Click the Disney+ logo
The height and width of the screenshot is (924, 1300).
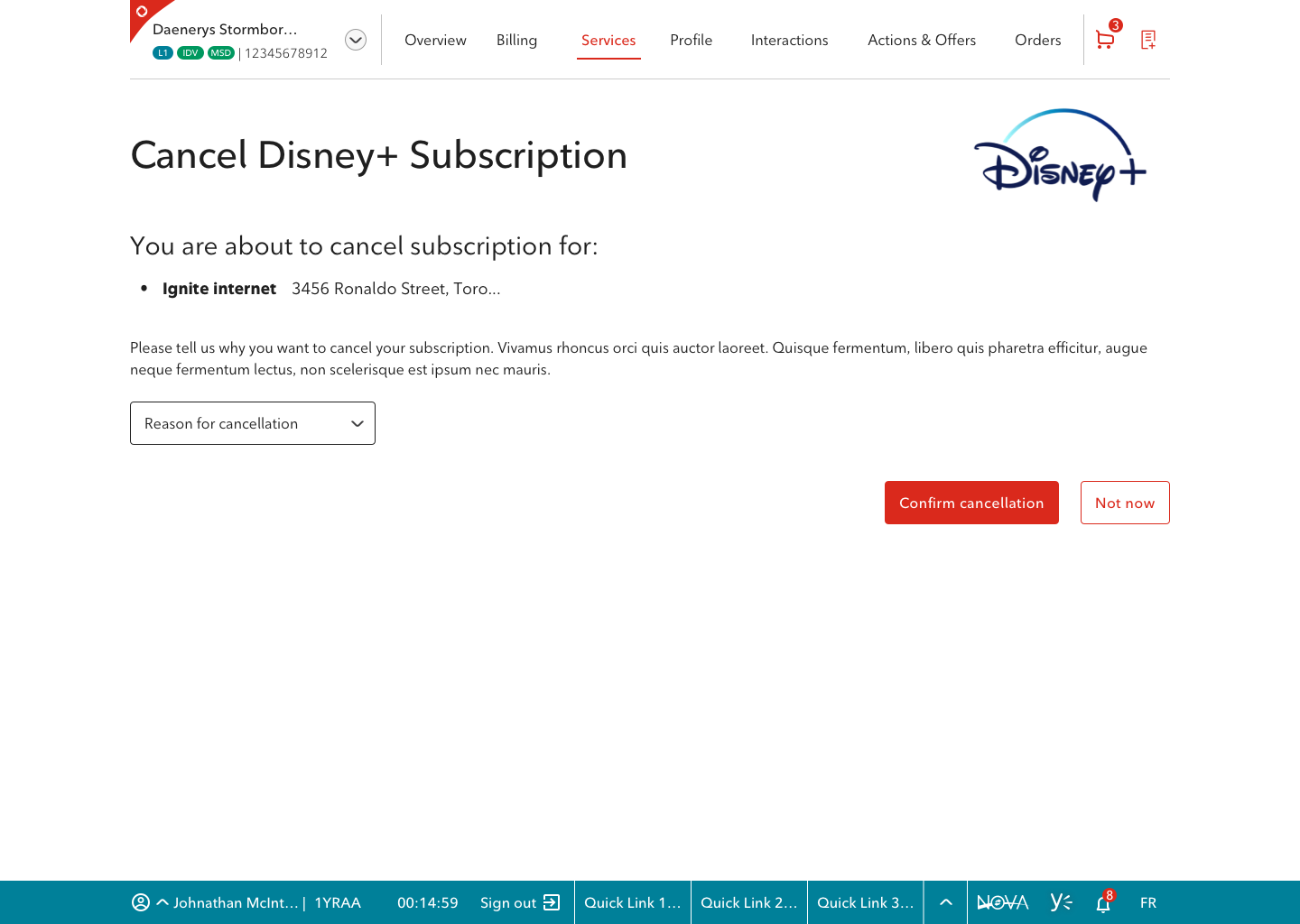(x=1061, y=155)
